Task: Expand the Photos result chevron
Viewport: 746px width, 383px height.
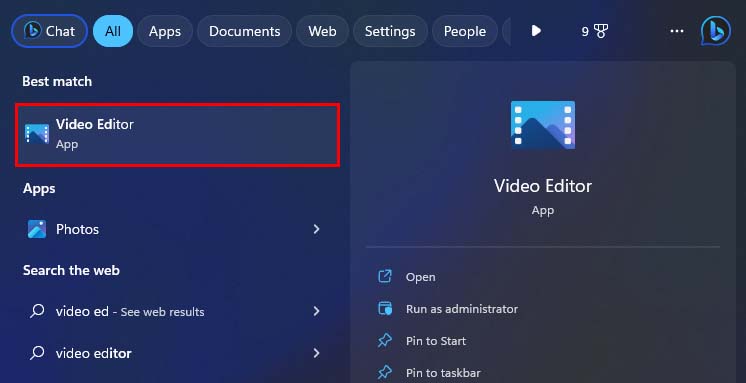Action: coord(316,229)
